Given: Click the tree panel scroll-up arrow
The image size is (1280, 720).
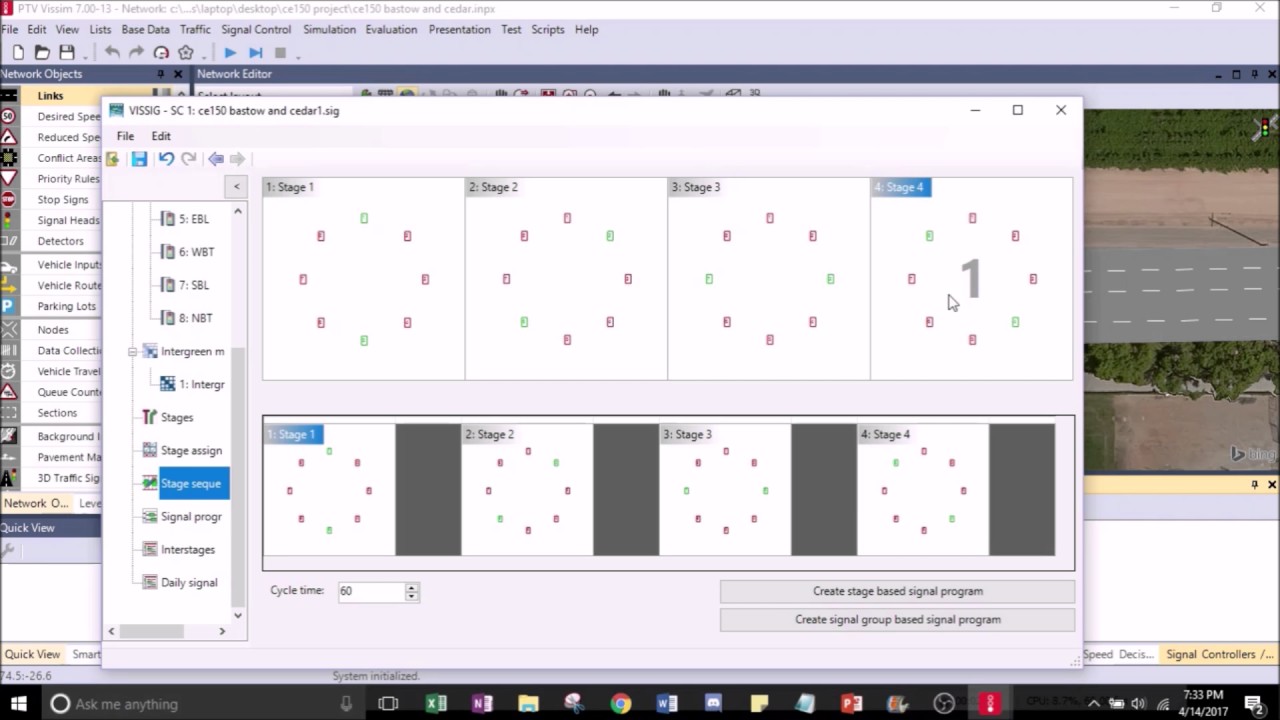Looking at the screenshot, I should click(238, 211).
